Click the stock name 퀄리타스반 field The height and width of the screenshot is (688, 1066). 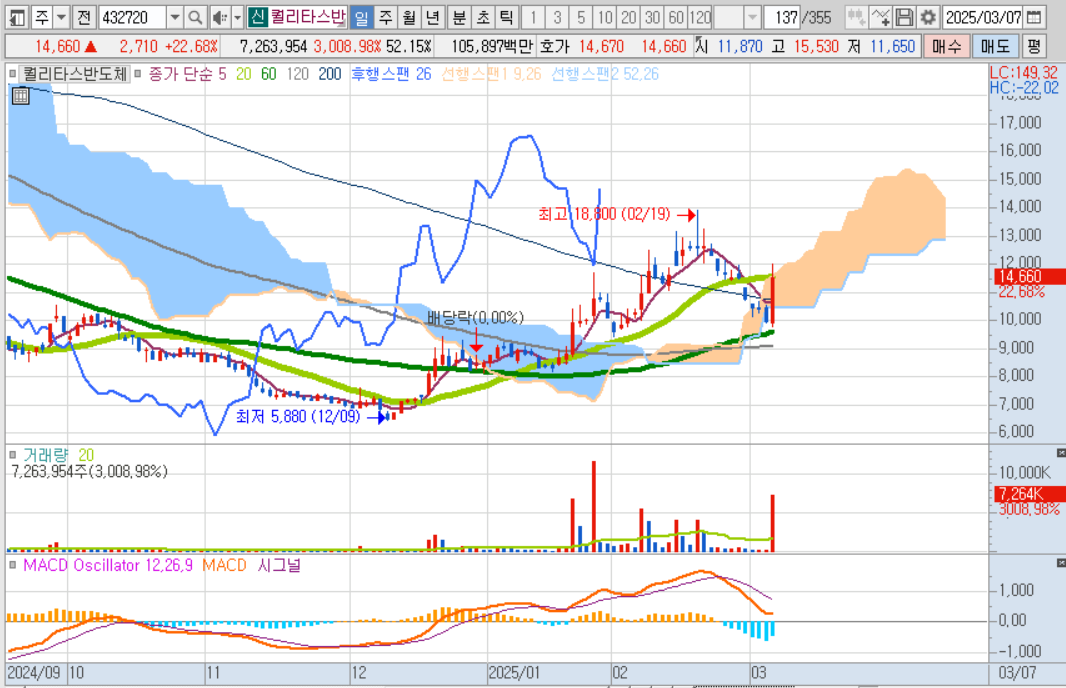pos(308,17)
